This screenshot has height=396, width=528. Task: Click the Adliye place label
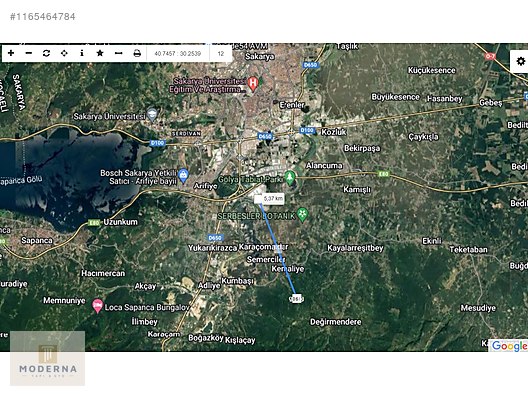[209, 286]
